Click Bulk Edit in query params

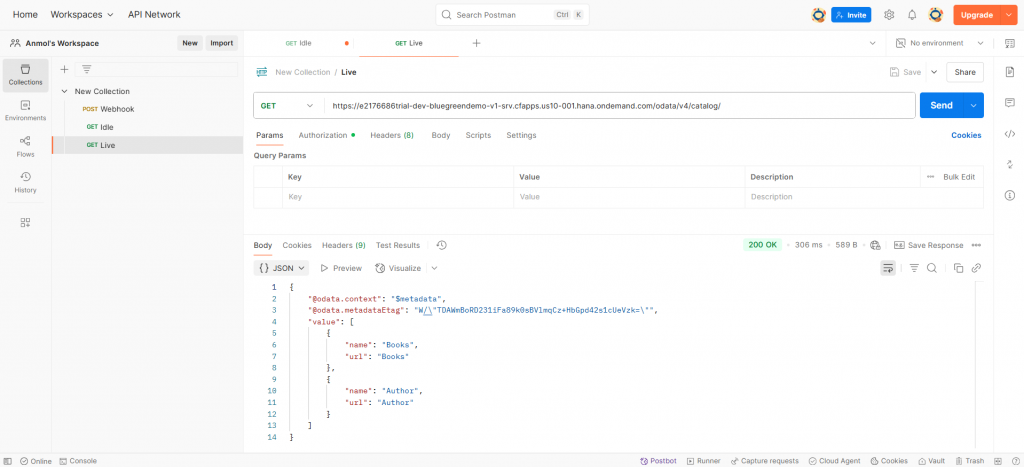959,177
